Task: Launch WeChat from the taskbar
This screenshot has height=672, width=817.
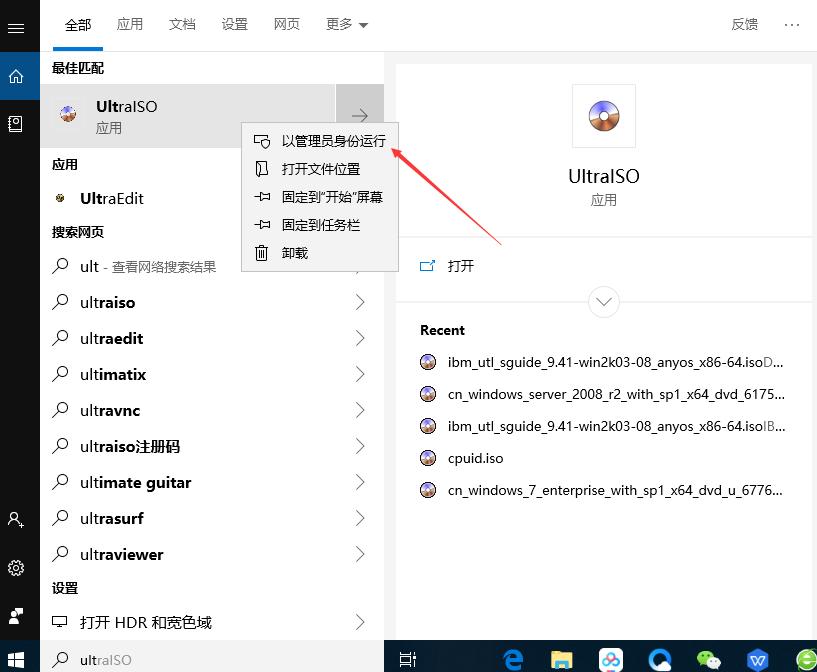Action: (708, 658)
